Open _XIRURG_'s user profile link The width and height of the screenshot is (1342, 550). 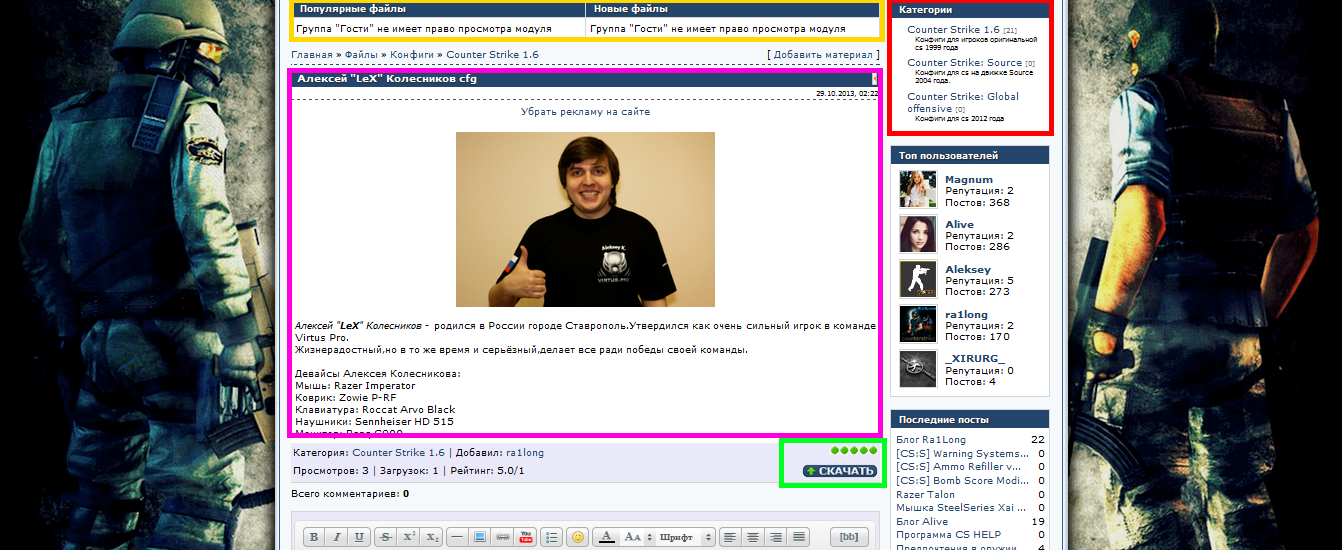coord(975,359)
